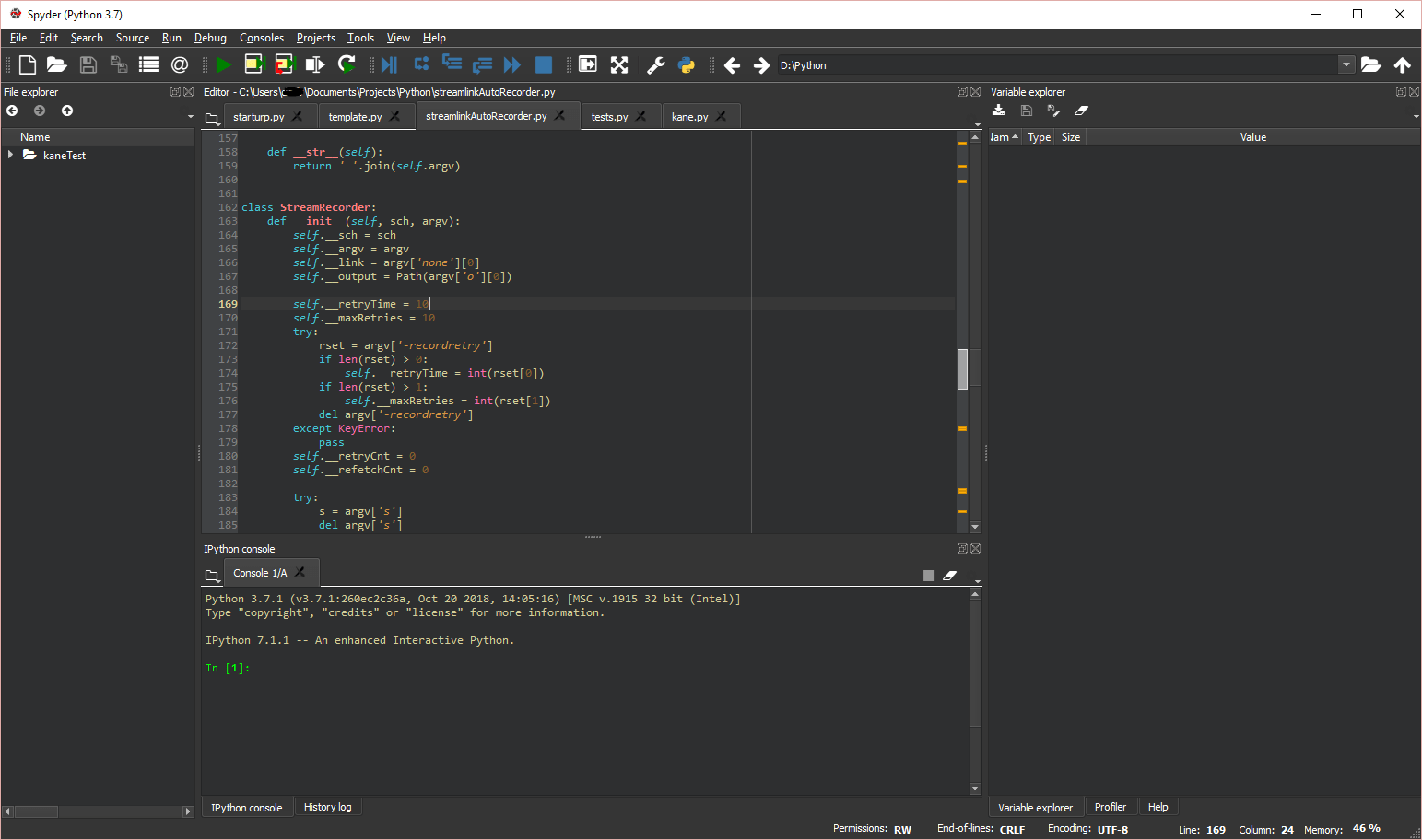The width and height of the screenshot is (1422, 840).
Task: Open Editor pane options dropdown arrow
Action: tap(978, 124)
